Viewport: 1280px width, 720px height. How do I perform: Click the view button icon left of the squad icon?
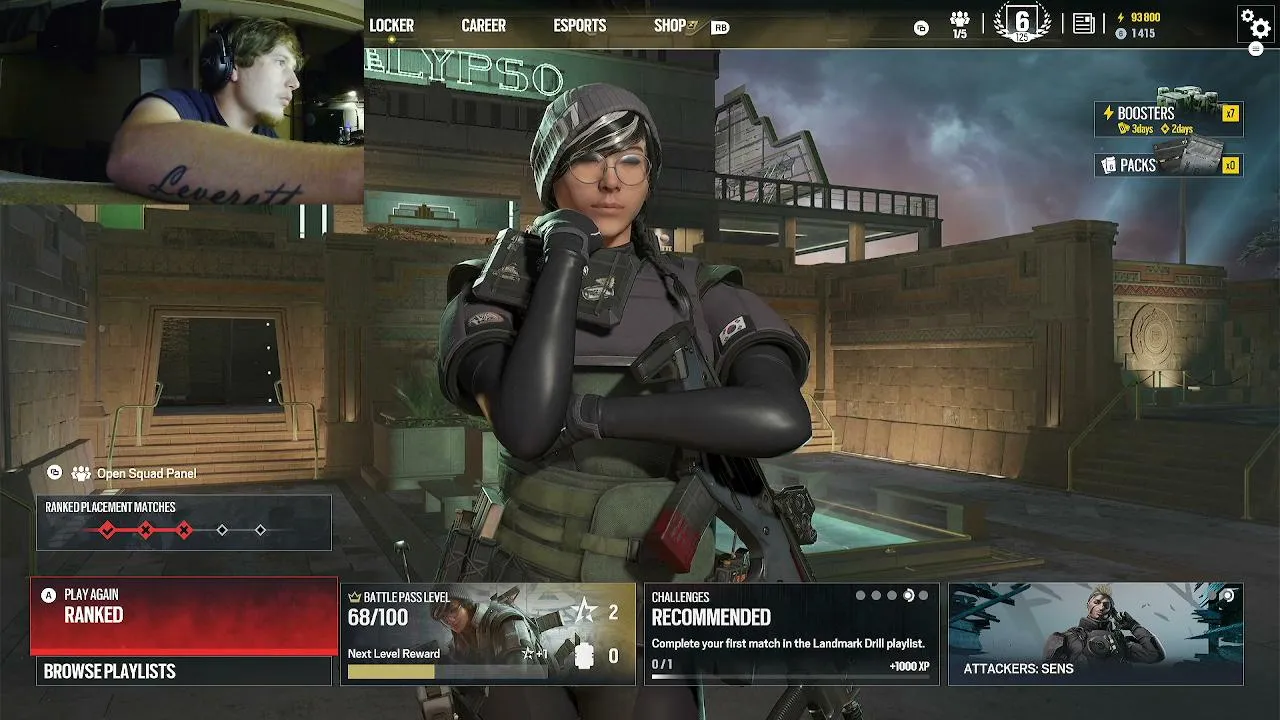tap(921, 28)
